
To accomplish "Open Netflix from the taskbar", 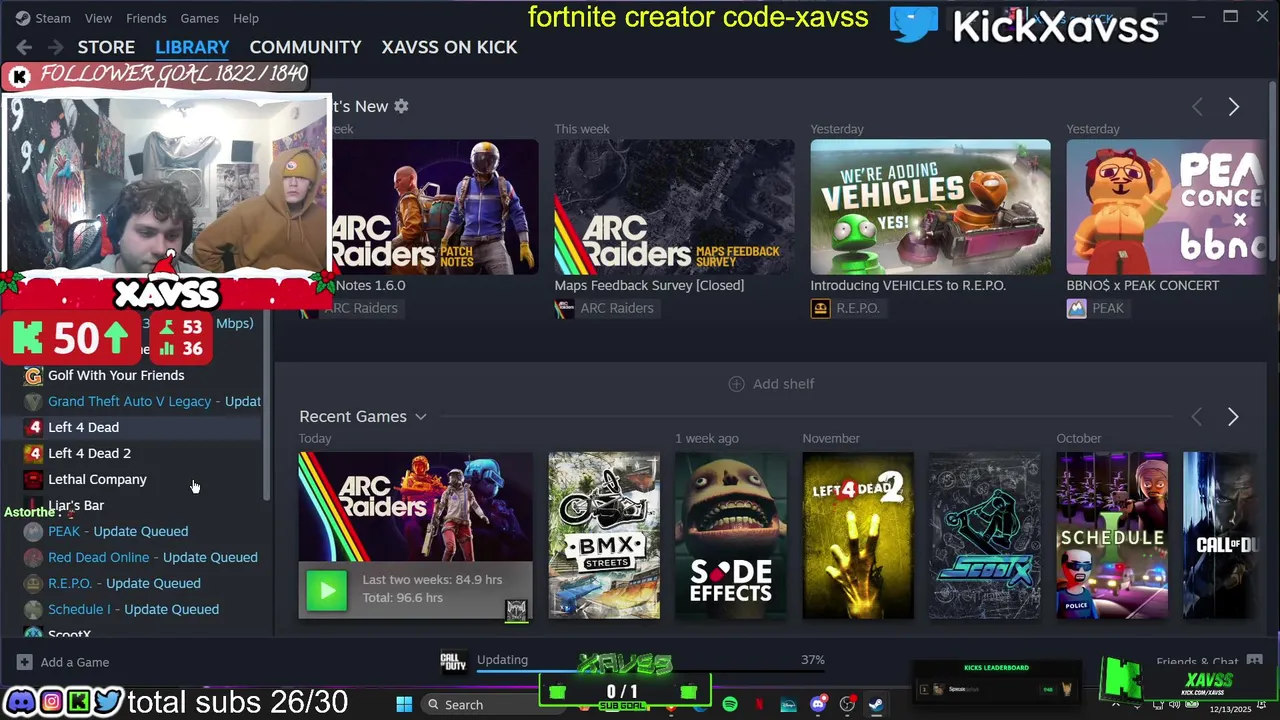I will [759, 704].
